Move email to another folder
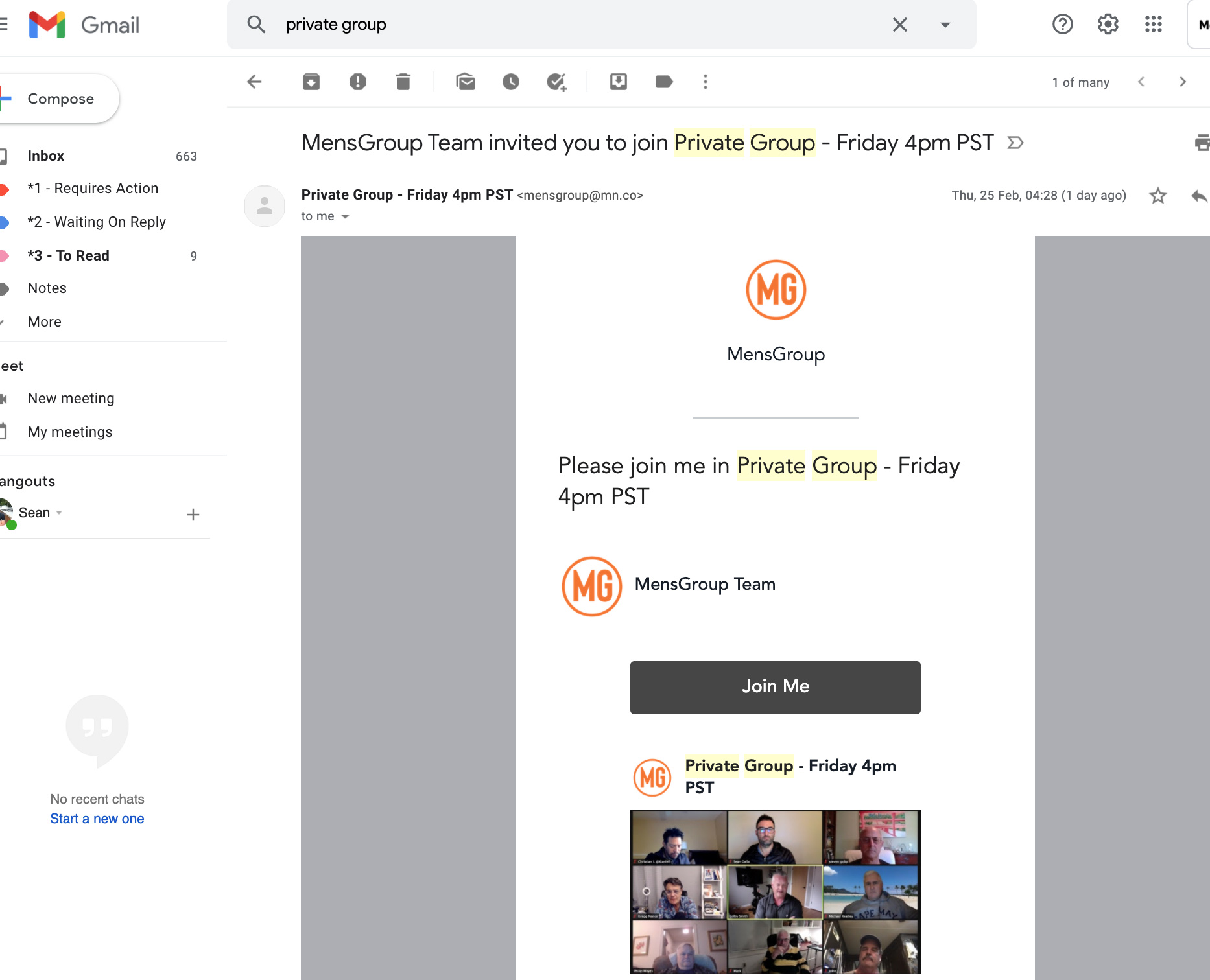 (x=619, y=82)
